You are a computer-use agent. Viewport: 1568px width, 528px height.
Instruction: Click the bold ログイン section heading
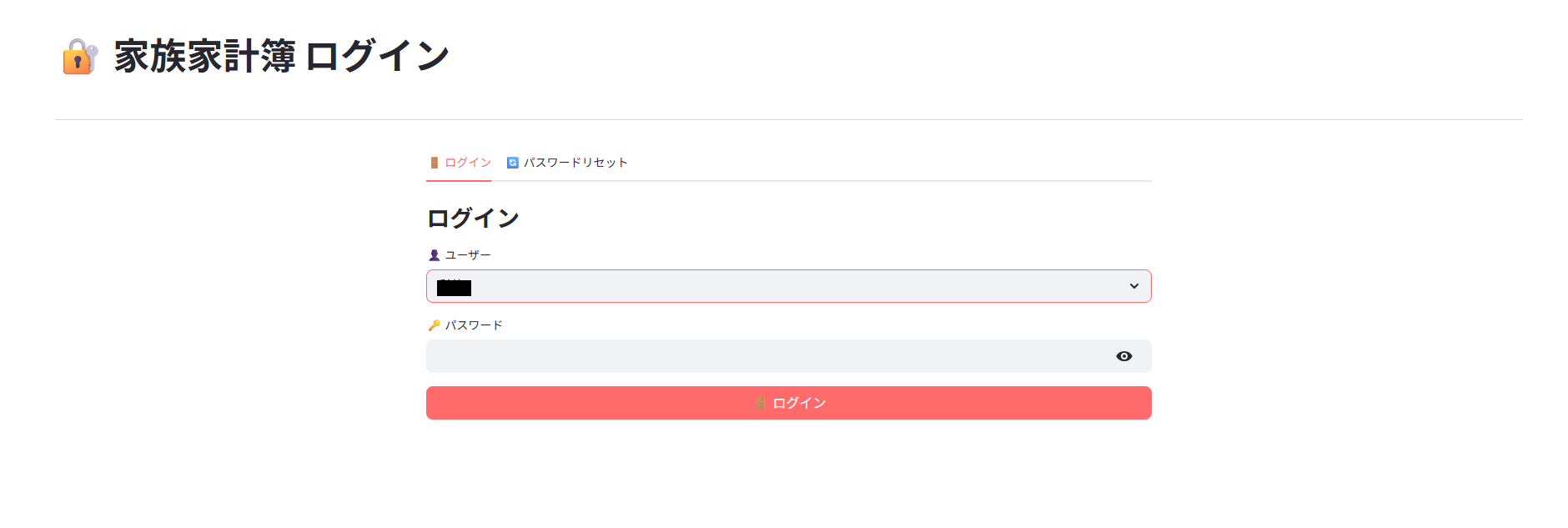pyautogui.click(x=473, y=219)
